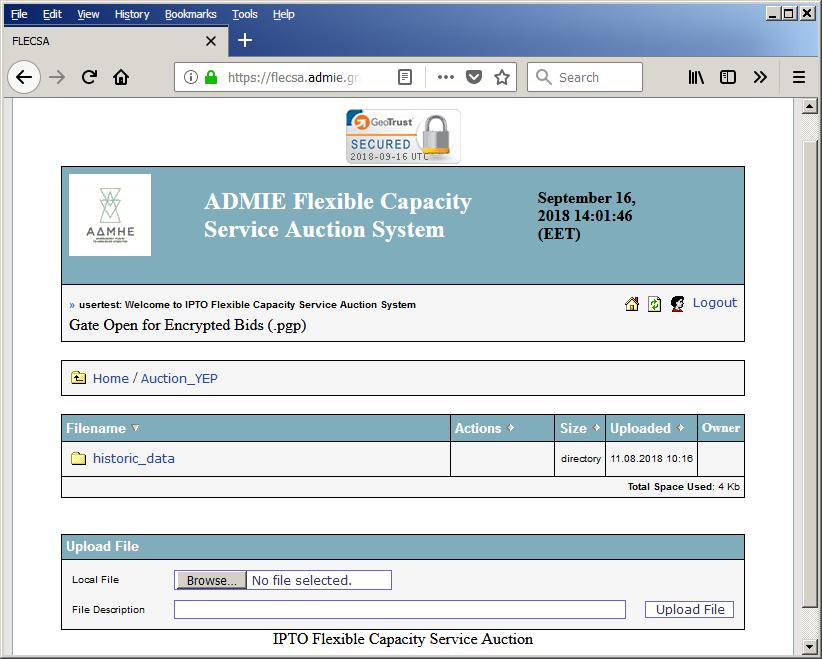The height and width of the screenshot is (659, 822).
Task: Toggle reader view icon in address bar
Action: (405, 78)
